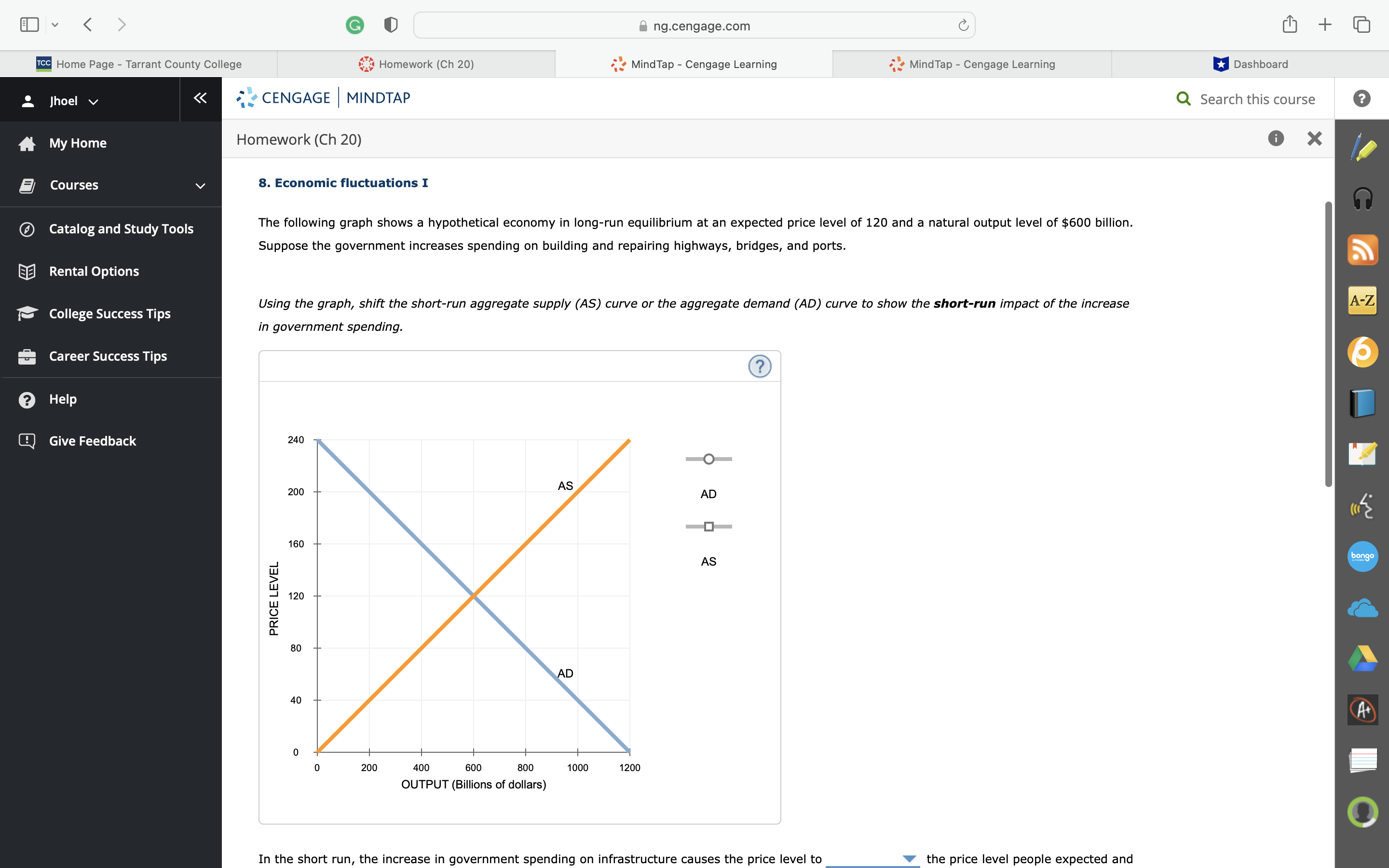Image resolution: width=1389 pixels, height=868 pixels.
Task: Open the blue eBook reader icon
Action: (x=1362, y=402)
